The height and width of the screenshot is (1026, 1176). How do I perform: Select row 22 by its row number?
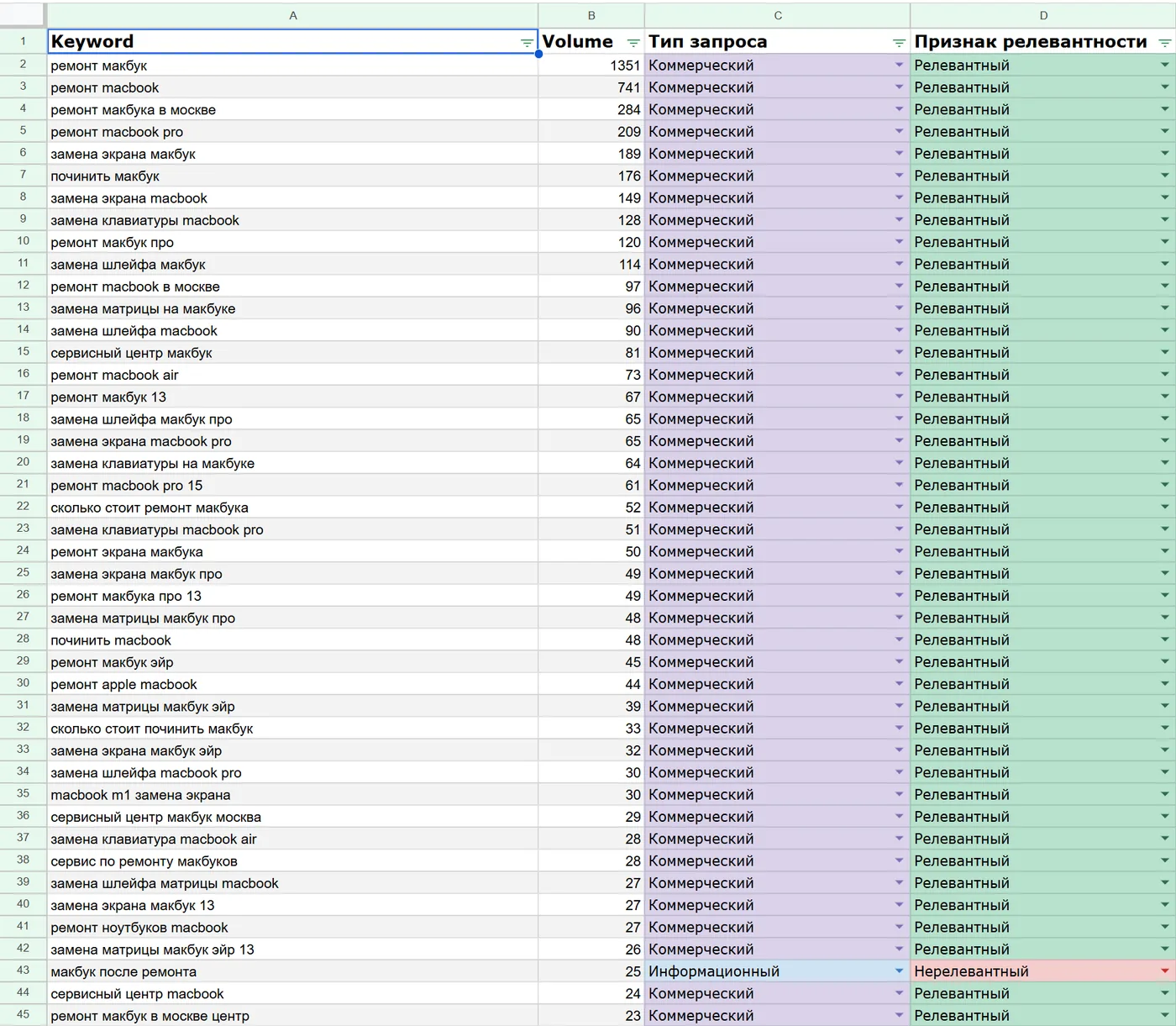23,507
